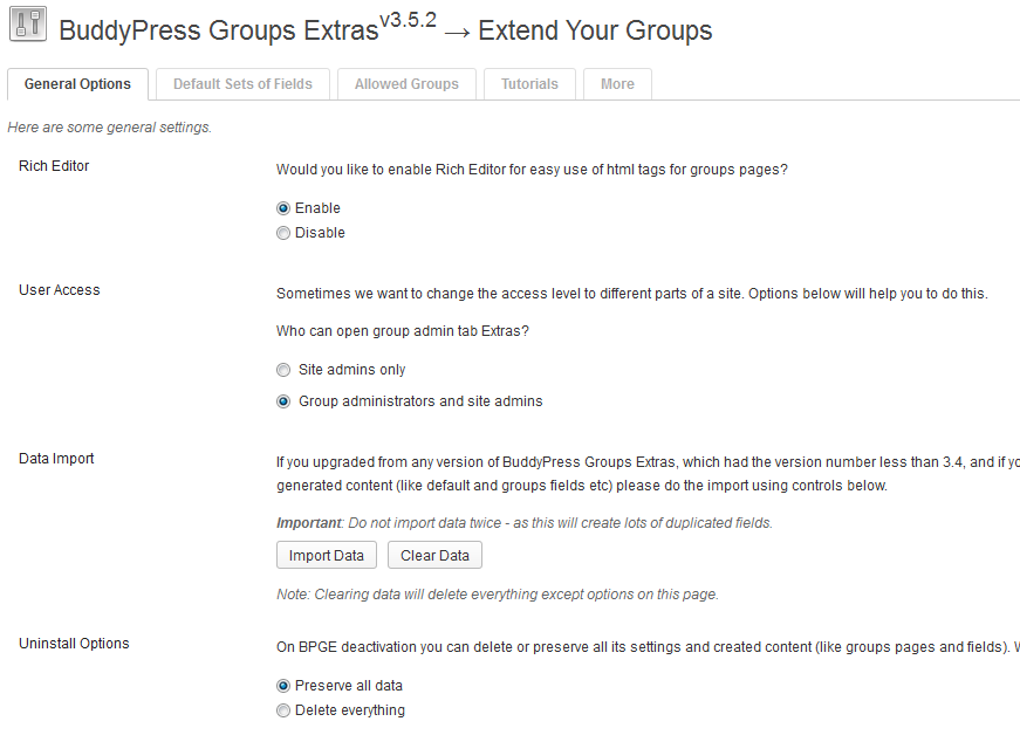Click the Rich Editor section label
This screenshot has width=1020, height=735.
coord(53,166)
